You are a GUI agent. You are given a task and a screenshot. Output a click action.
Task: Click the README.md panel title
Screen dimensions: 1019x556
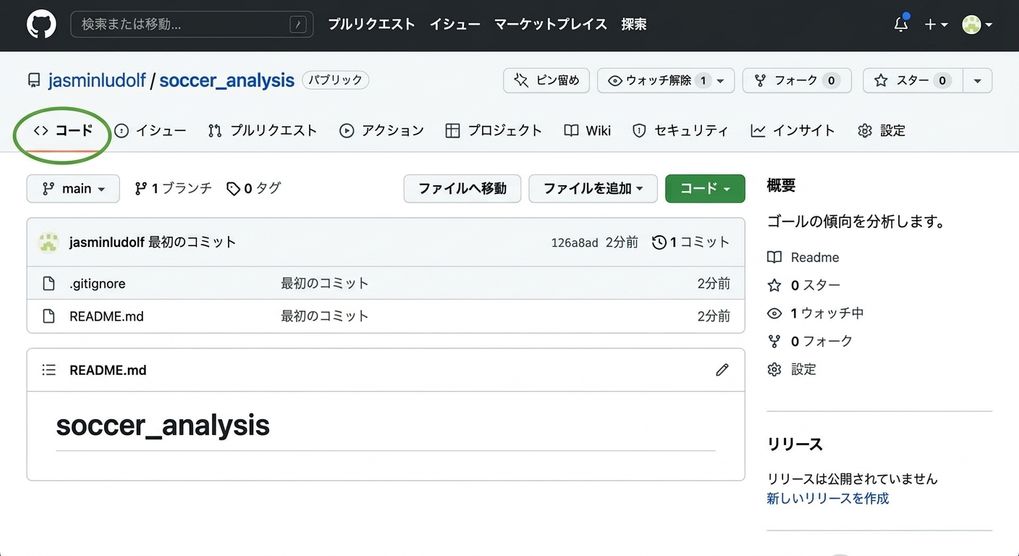click(108, 370)
